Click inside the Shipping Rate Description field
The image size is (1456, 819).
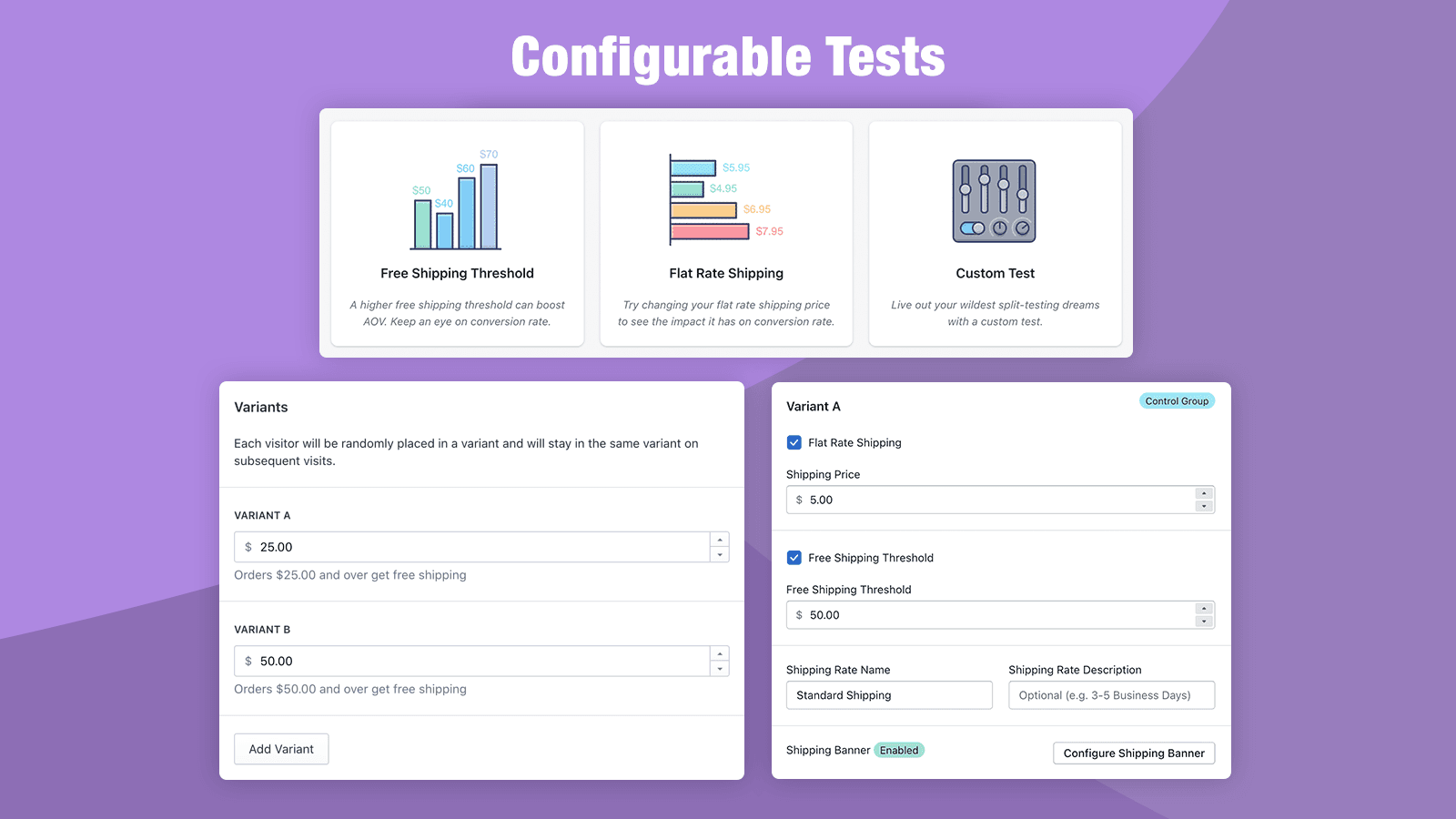click(1110, 694)
